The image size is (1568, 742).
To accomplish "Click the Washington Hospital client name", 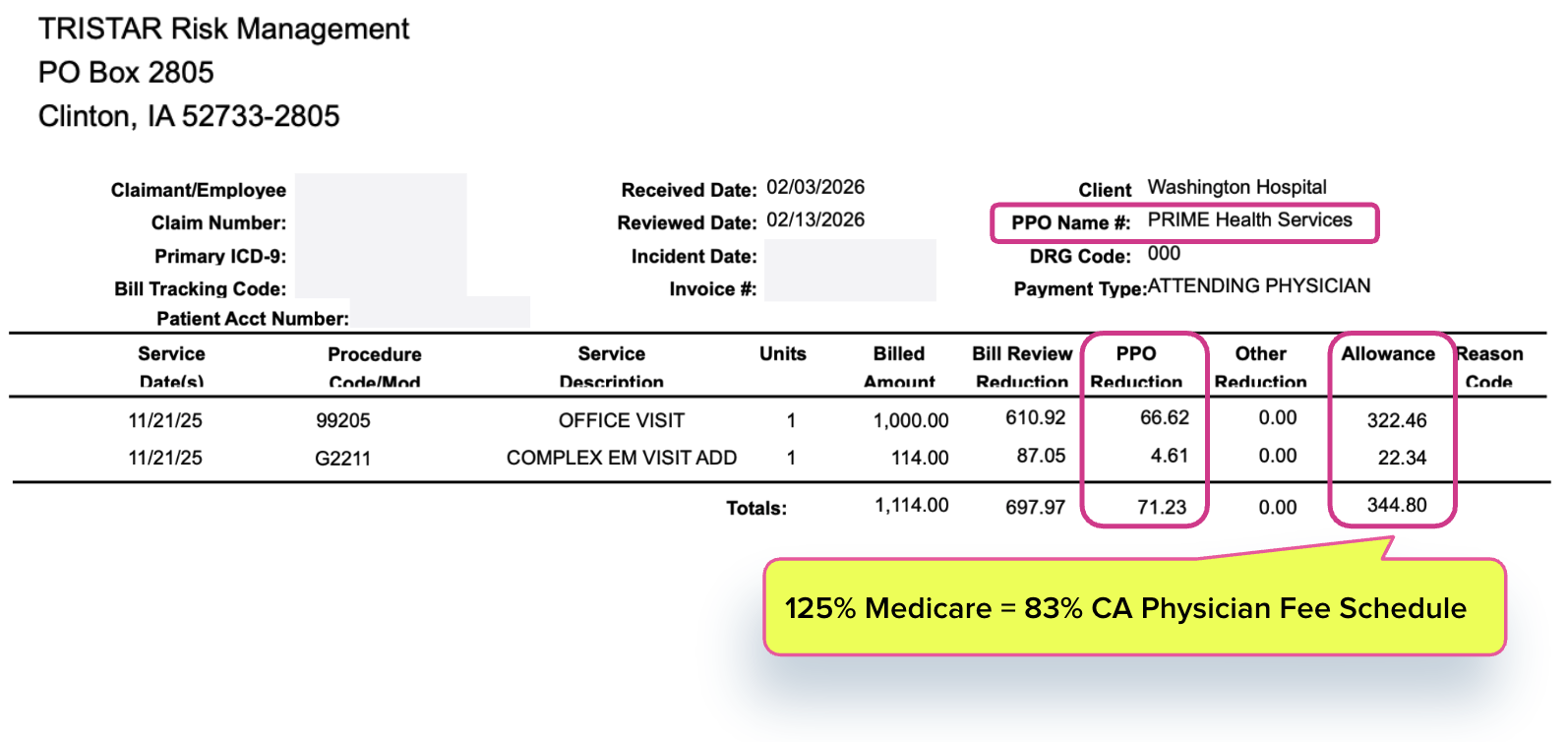I will [x=1236, y=187].
